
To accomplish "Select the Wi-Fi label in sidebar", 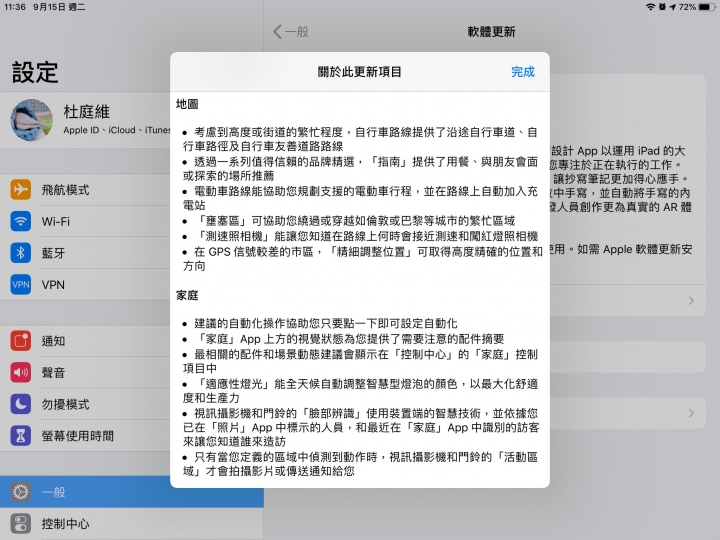I will pyautogui.click(x=56, y=222).
